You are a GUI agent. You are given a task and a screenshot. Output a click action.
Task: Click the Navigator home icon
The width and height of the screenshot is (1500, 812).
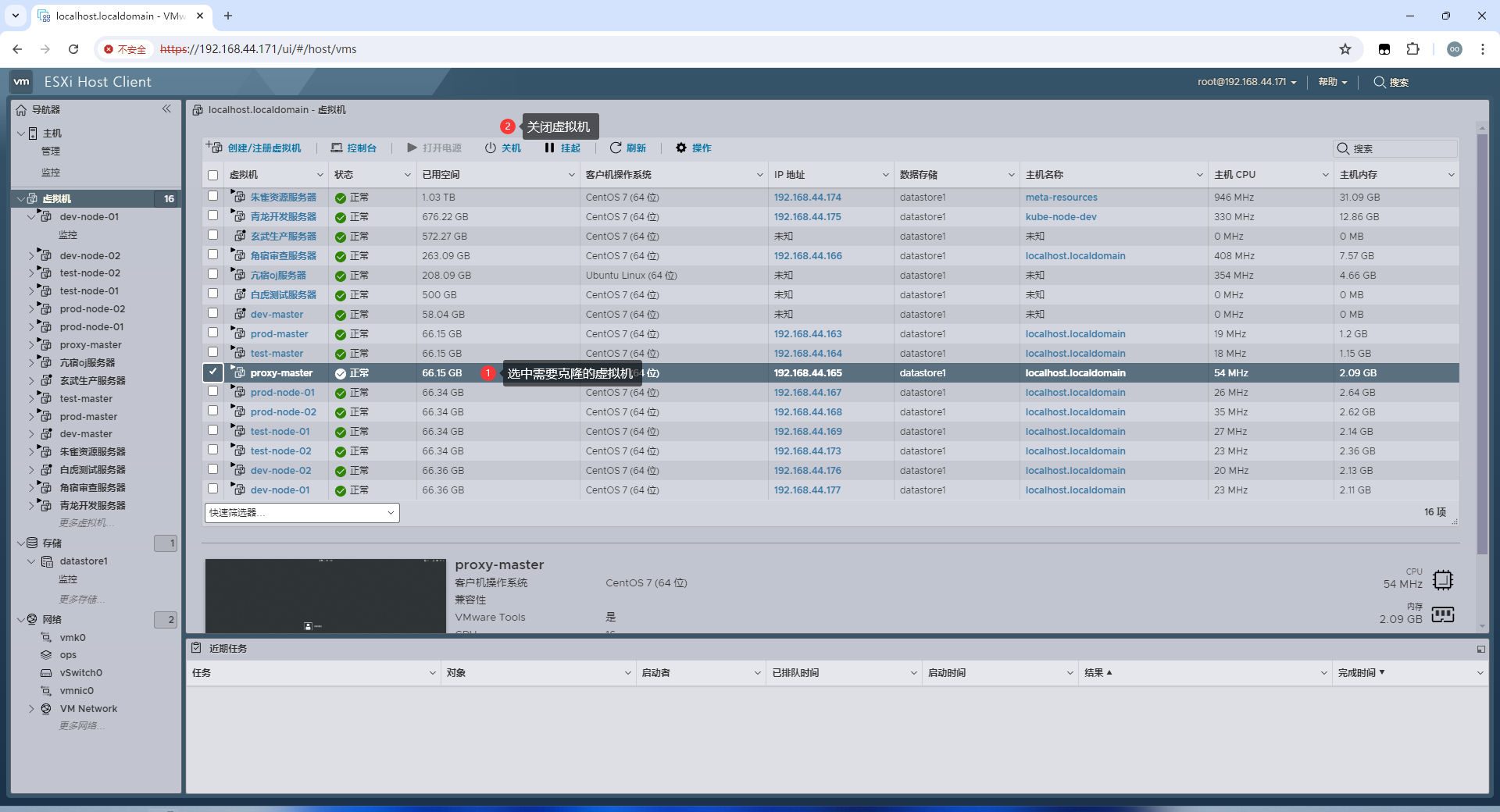coord(22,110)
